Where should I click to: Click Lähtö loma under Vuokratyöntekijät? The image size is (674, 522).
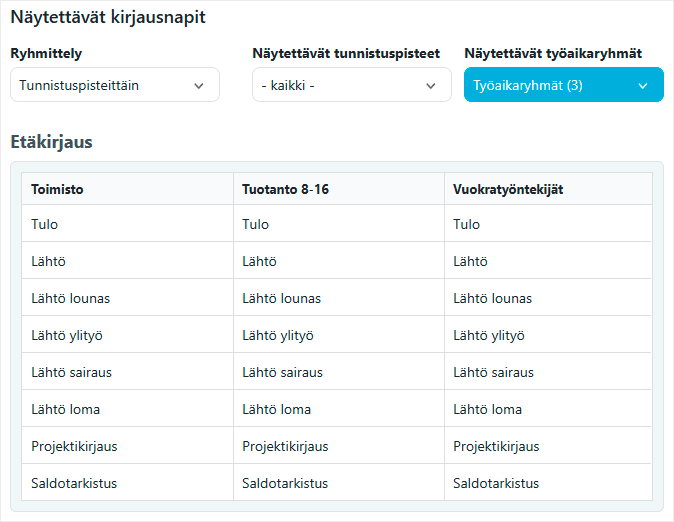coord(487,409)
